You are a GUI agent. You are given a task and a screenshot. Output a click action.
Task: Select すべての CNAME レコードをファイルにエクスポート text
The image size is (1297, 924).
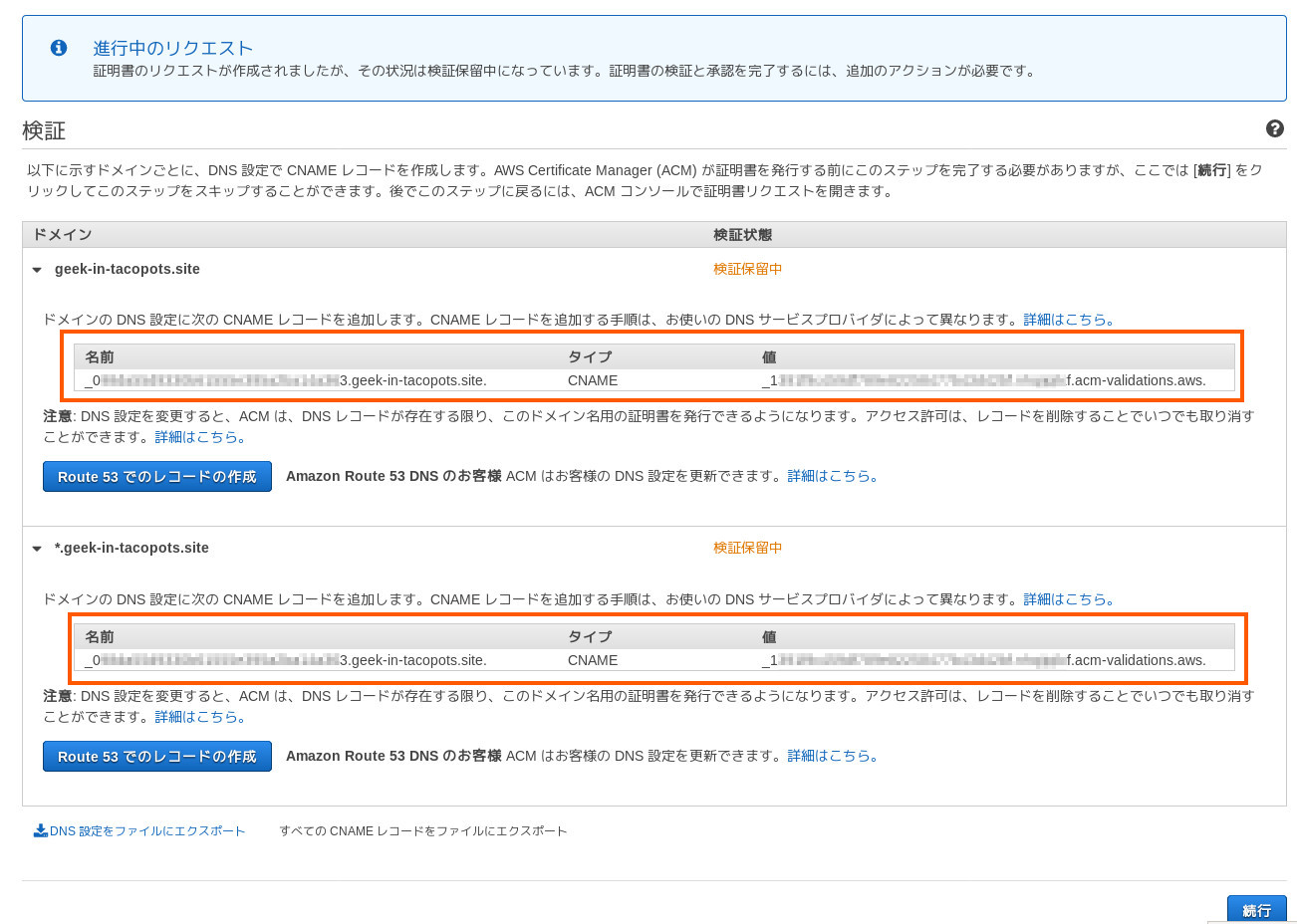pyautogui.click(x=423, y=830)
